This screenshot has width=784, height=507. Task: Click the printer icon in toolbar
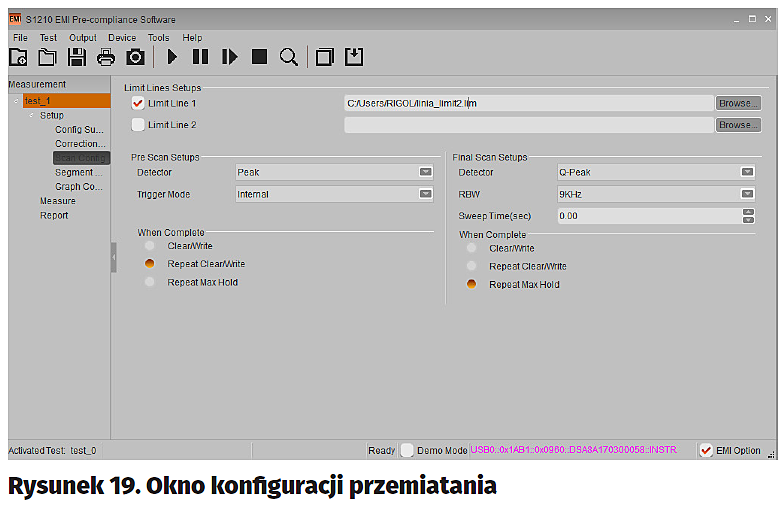click(105, 57)
